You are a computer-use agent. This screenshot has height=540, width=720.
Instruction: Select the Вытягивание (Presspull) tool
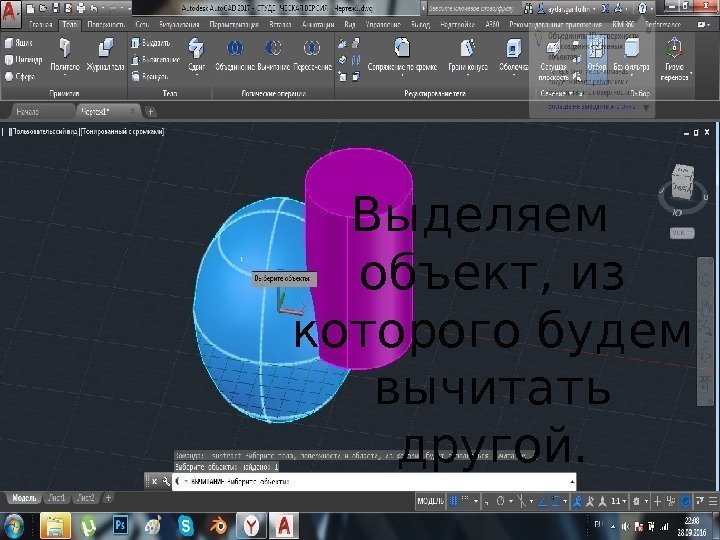[156, 60]
